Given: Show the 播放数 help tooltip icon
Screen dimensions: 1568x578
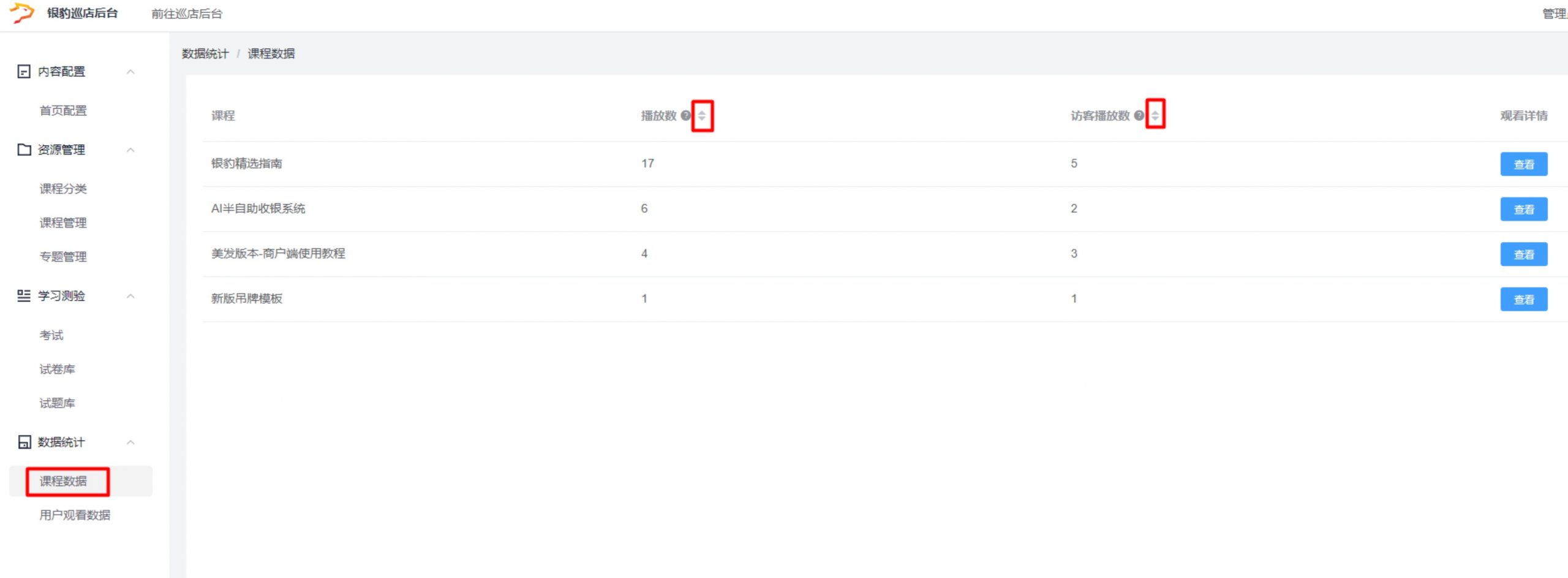Looking at the screenshot, I should click(685, 115).
